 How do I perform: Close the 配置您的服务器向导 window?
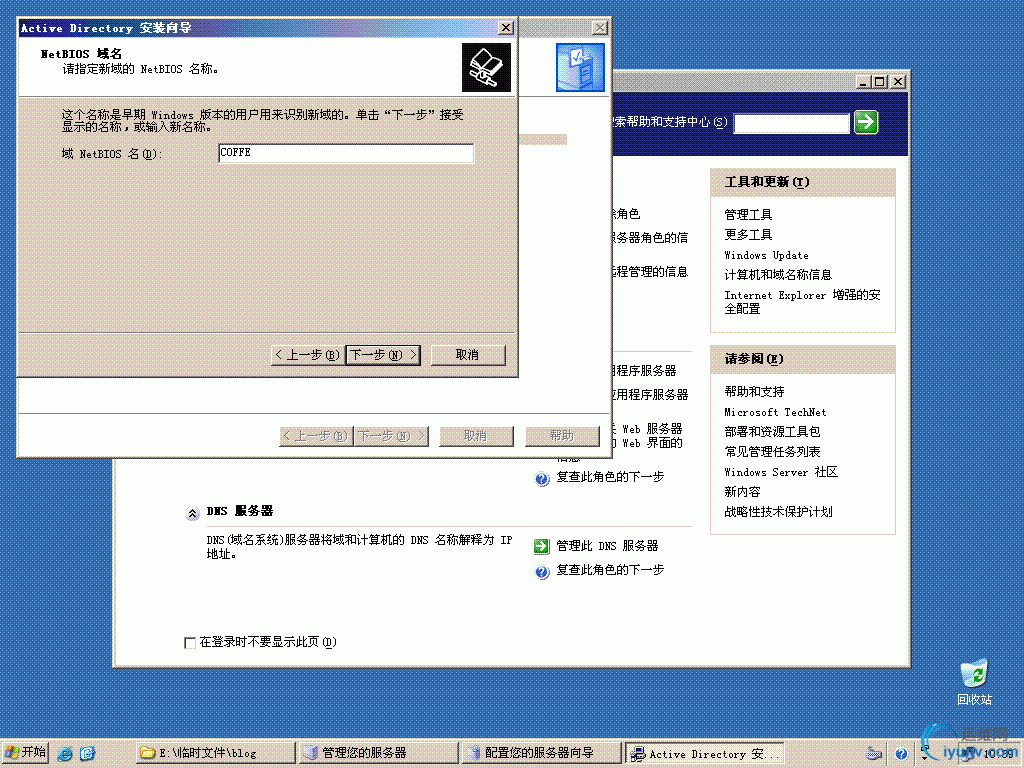tap(600, 27)
